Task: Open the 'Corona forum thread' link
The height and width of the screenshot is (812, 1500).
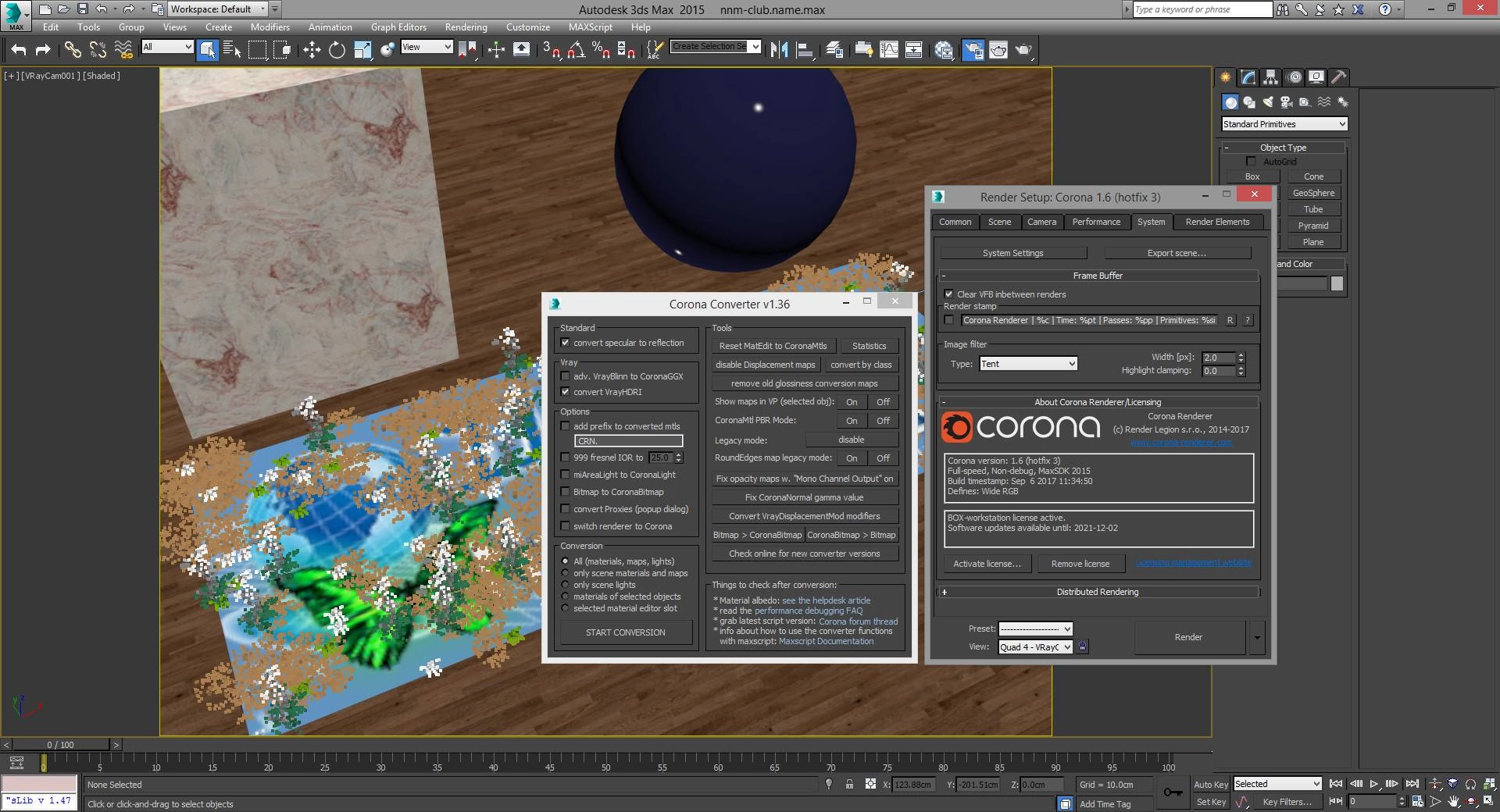Action: click(858, 621)
